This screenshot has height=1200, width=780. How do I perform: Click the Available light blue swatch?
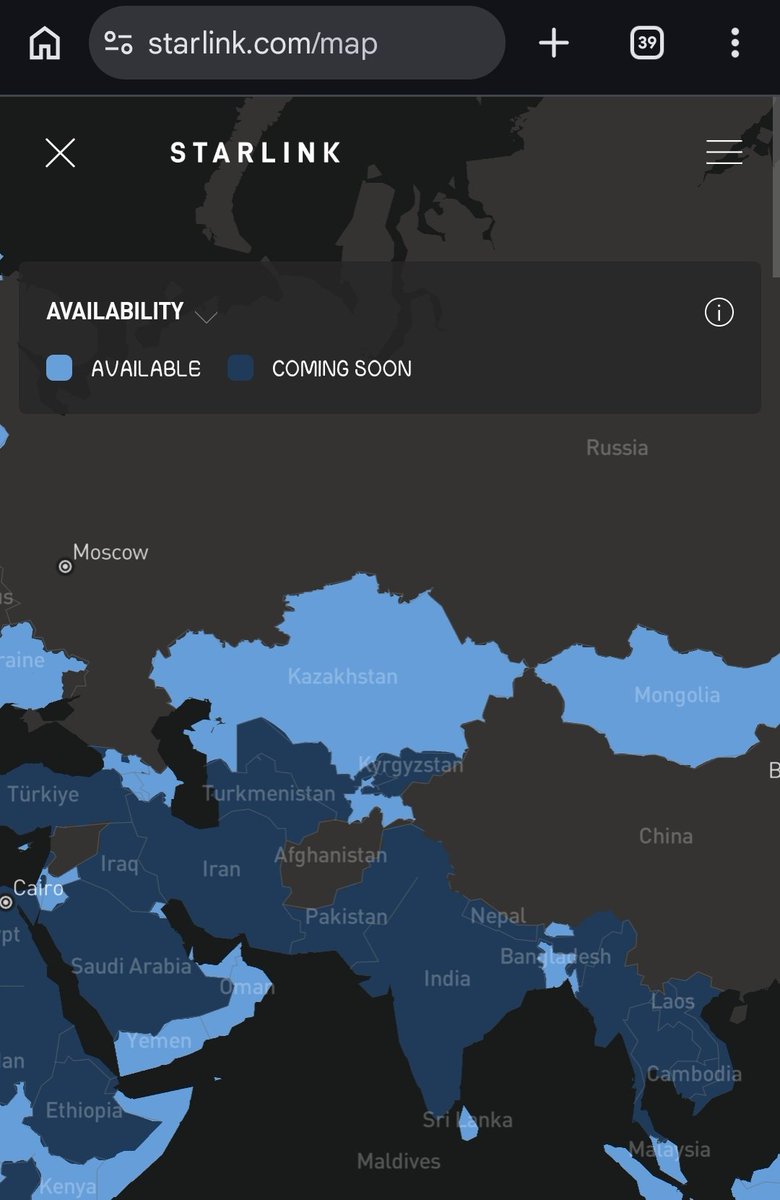click(59, 368)
